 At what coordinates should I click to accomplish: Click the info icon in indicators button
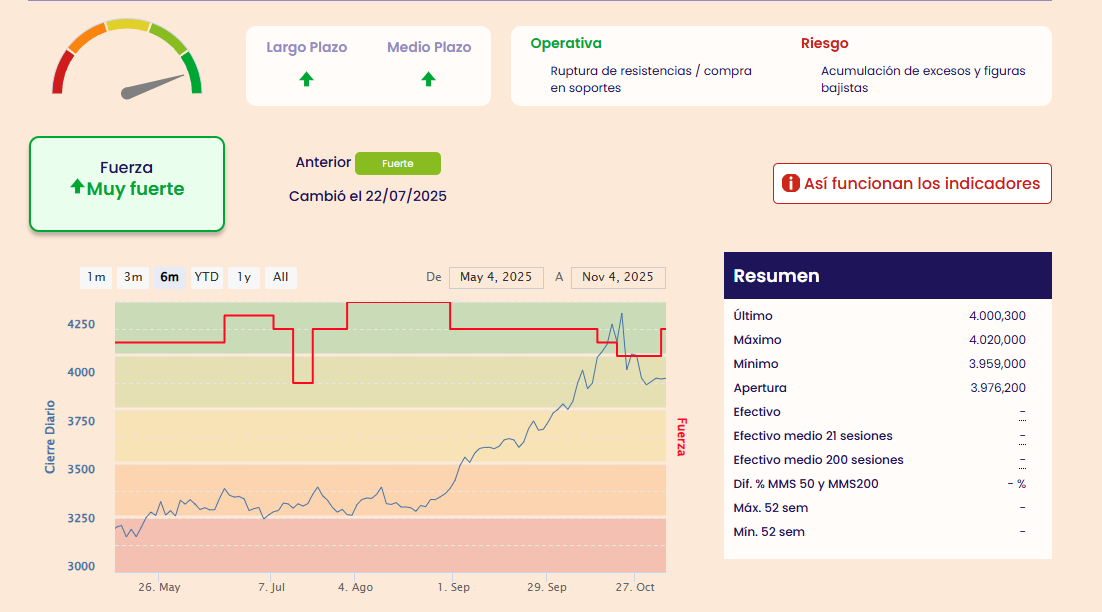click(790, 184)
